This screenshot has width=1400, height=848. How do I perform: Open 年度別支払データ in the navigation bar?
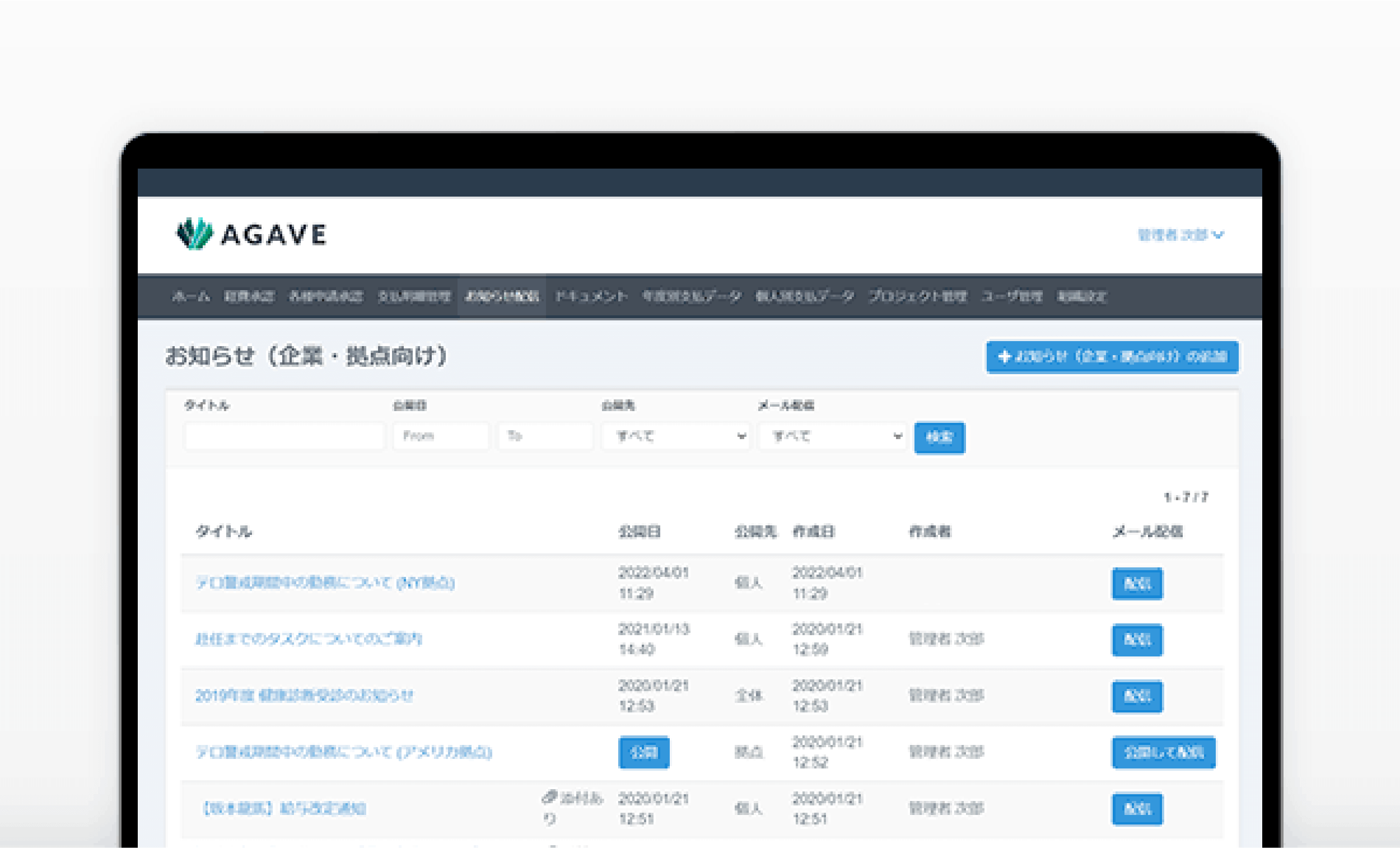point(692,296)
